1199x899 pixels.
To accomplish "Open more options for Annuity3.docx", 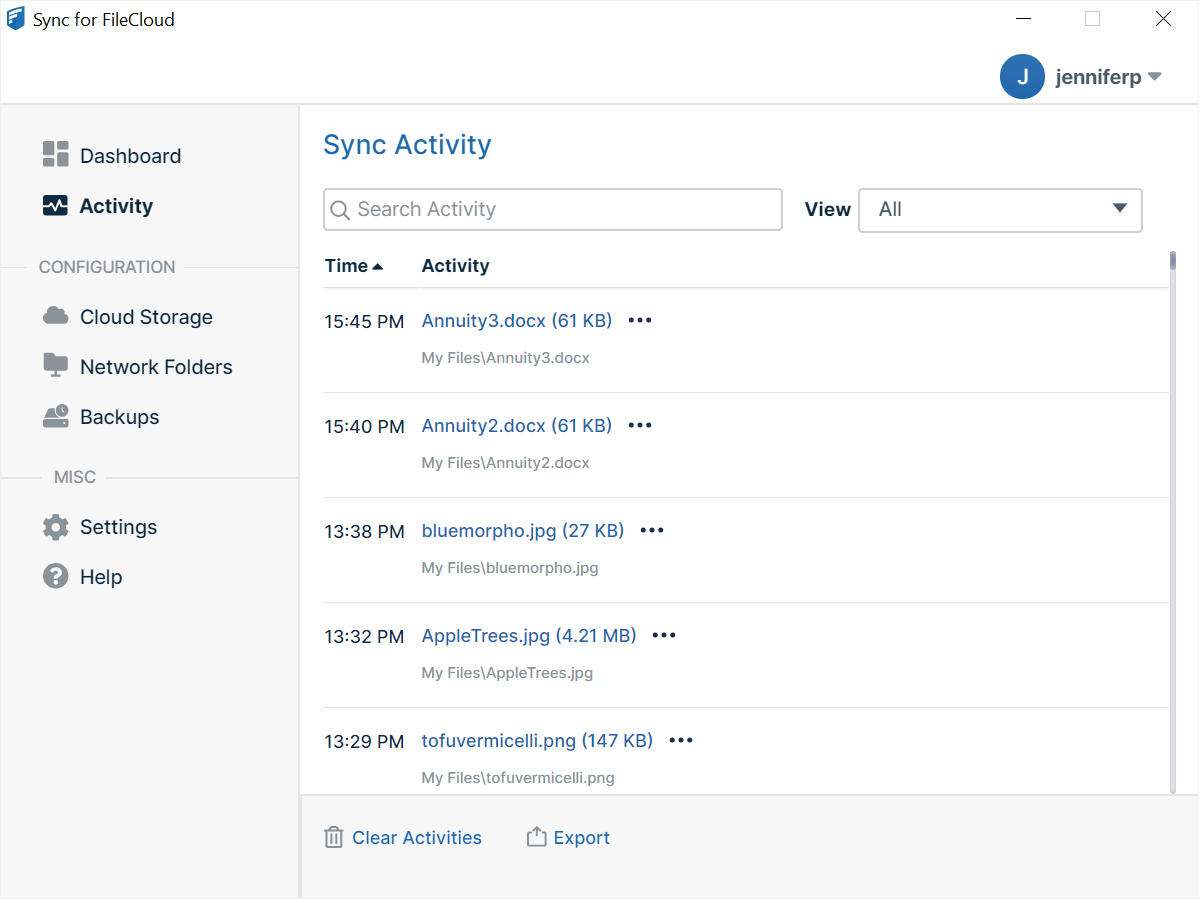I will pyautogui.click(x=640, y=320).
